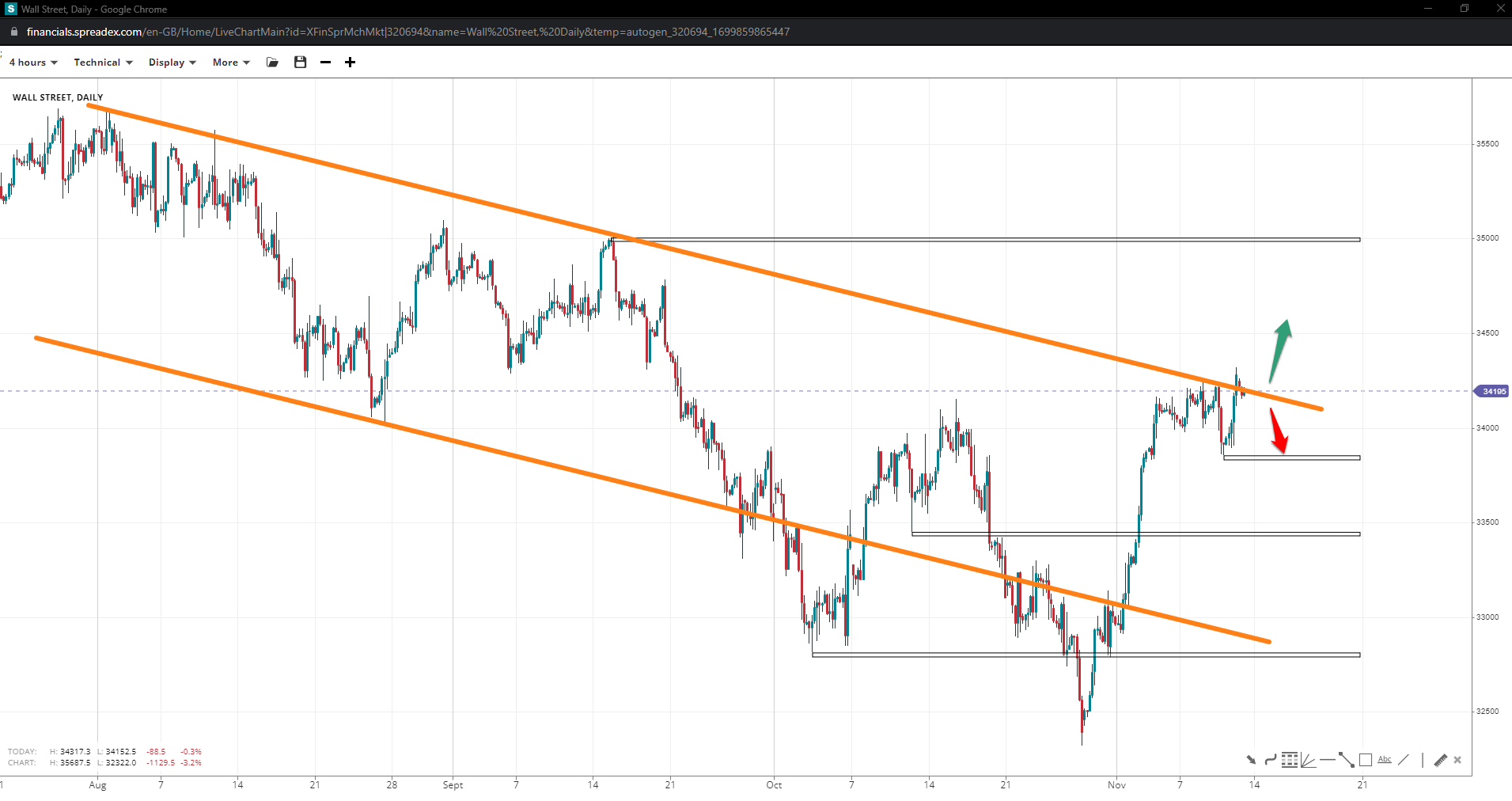The width and height of the screenshot is (1512, 801).
Task: Pick the horizontal line drawing tool
Action: click(x=1327, y=760)
